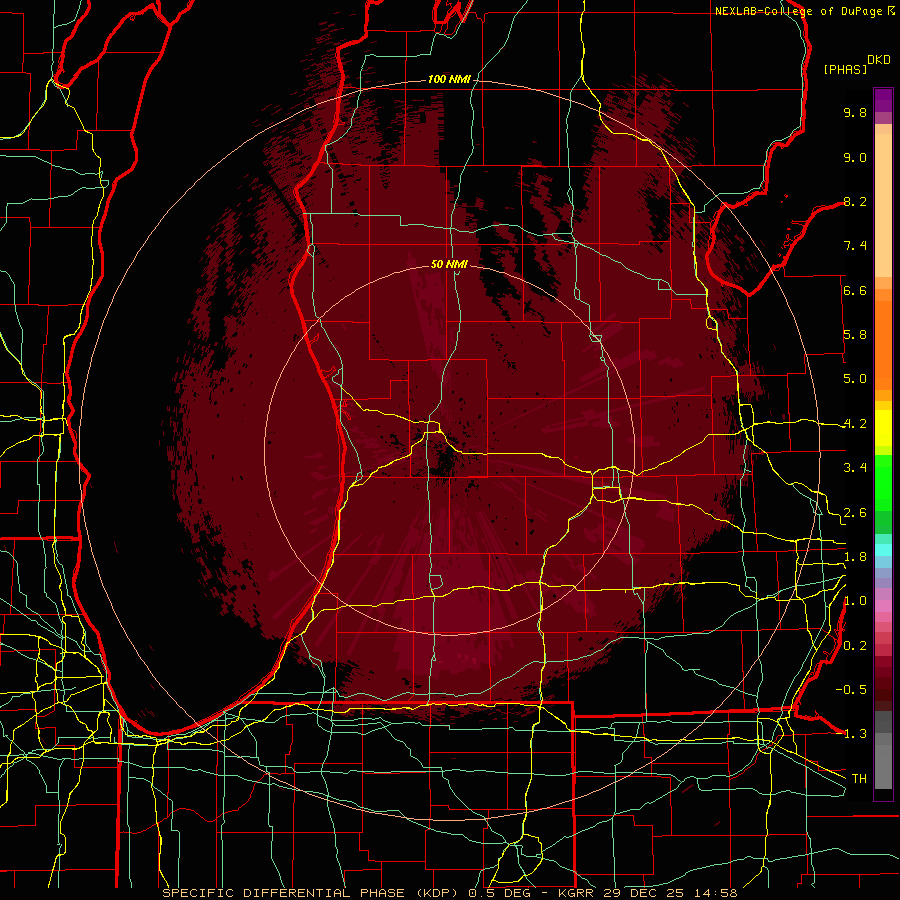Click the 9.8 value on the legend

(x=855, y=112)
